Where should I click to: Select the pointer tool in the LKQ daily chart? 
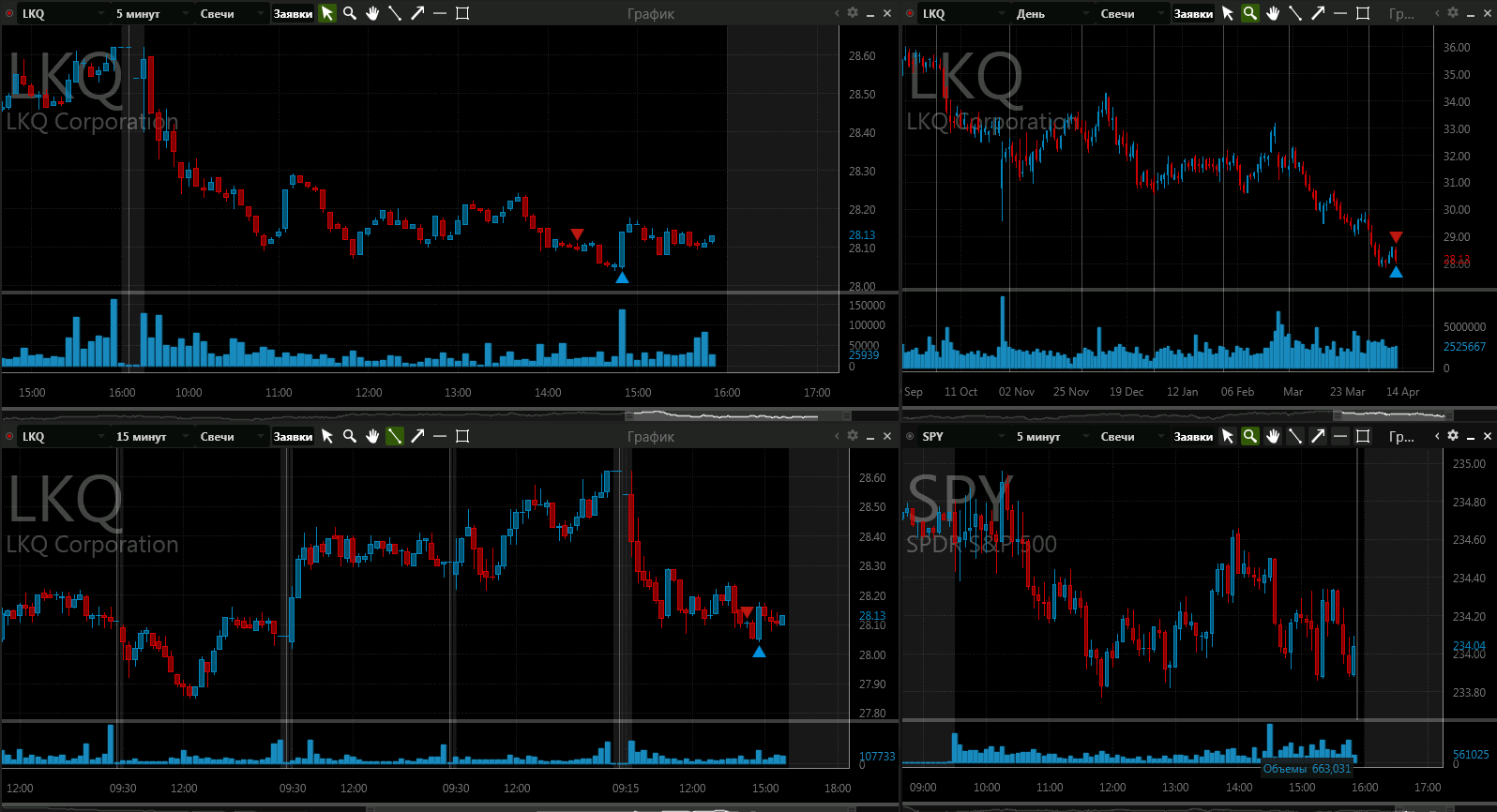(1228, 13)
